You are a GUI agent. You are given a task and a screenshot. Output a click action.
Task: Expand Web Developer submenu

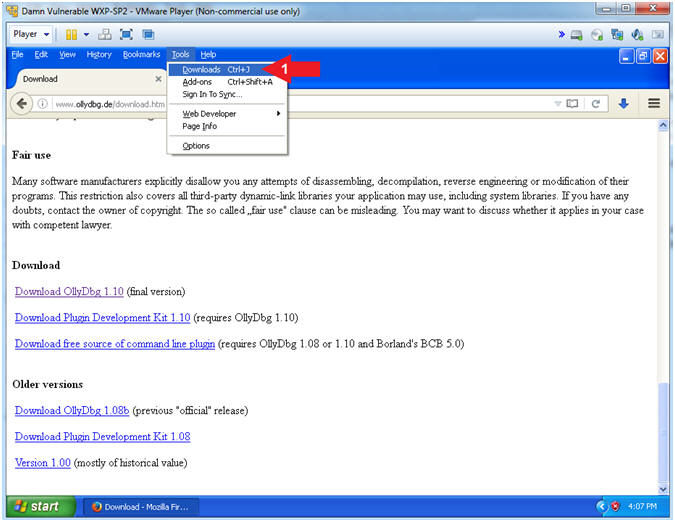pos(227,114)
